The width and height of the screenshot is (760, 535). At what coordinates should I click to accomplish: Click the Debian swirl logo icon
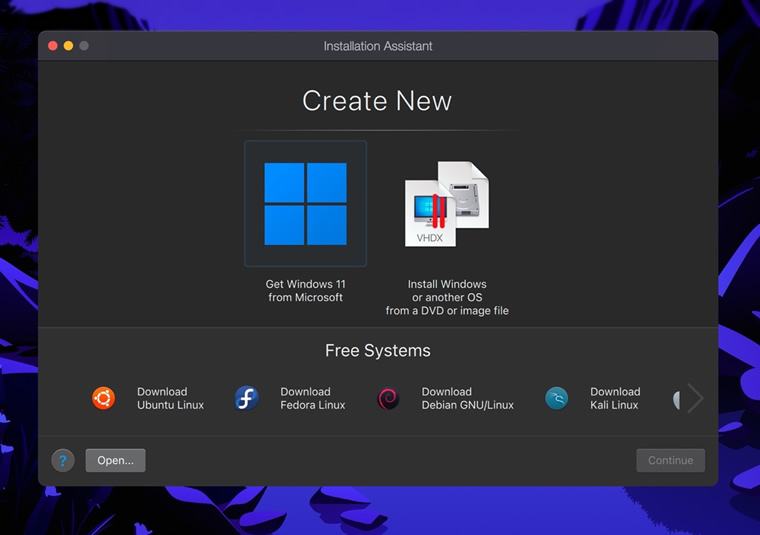[388, 399]
